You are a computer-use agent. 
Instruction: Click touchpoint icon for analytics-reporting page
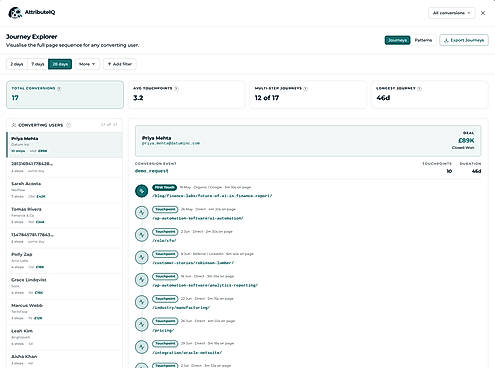(x=142, y=280)
